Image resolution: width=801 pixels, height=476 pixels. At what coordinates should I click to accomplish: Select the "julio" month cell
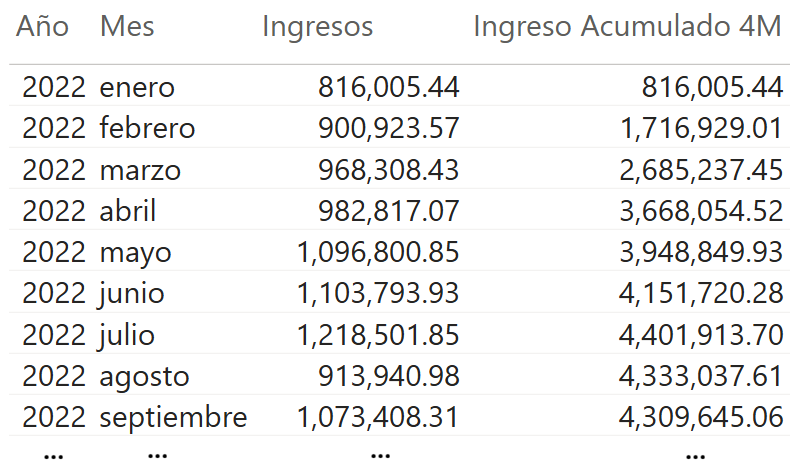(127, 335)
